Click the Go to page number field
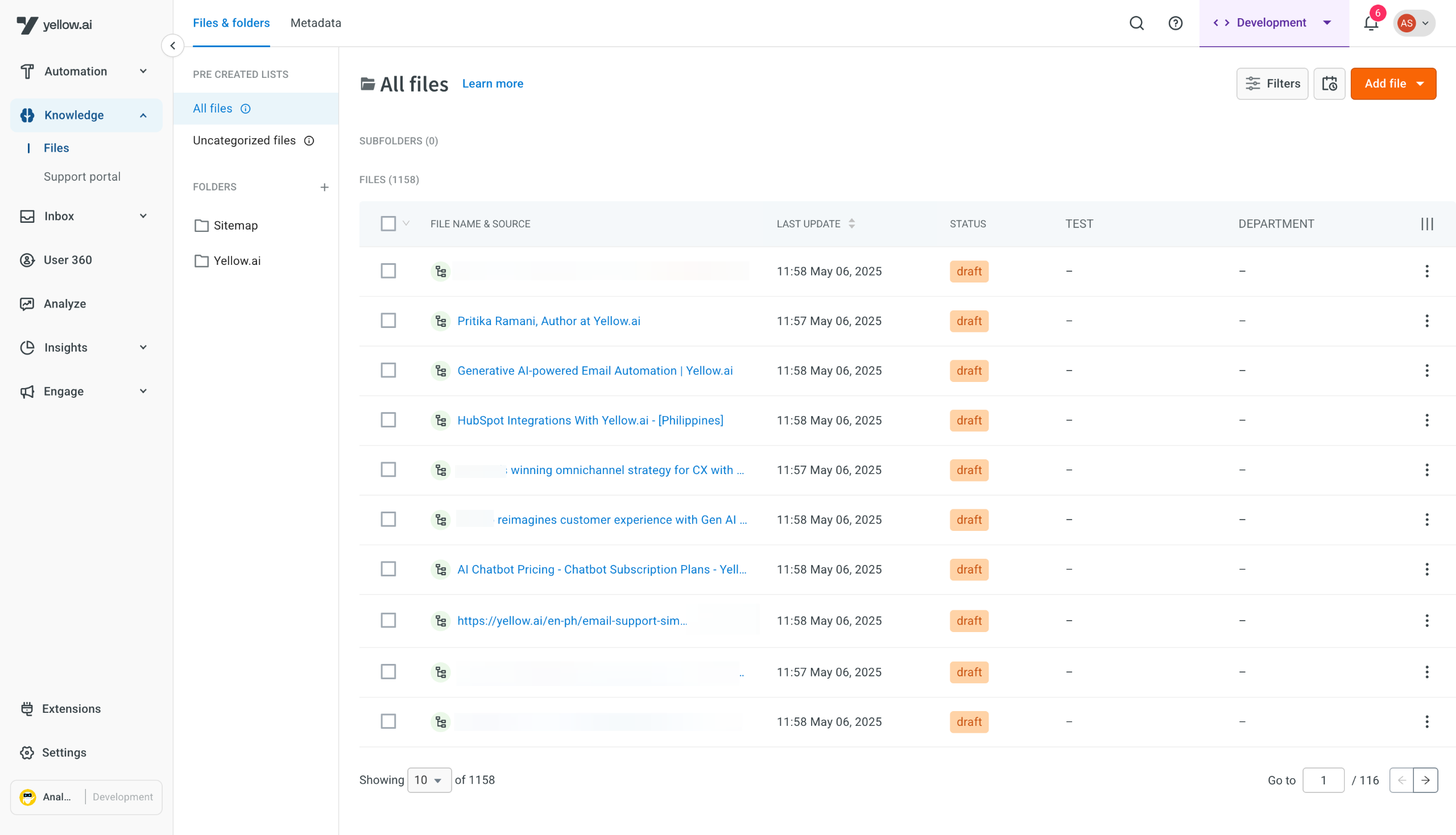 tap(1323, 780)
